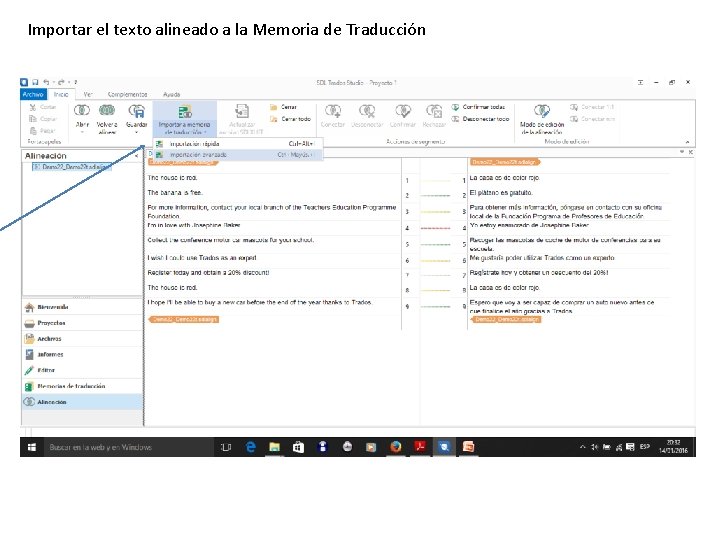Open the Bienvenida view
This screenshot has width=720, height=540.
tap(82, 307)
